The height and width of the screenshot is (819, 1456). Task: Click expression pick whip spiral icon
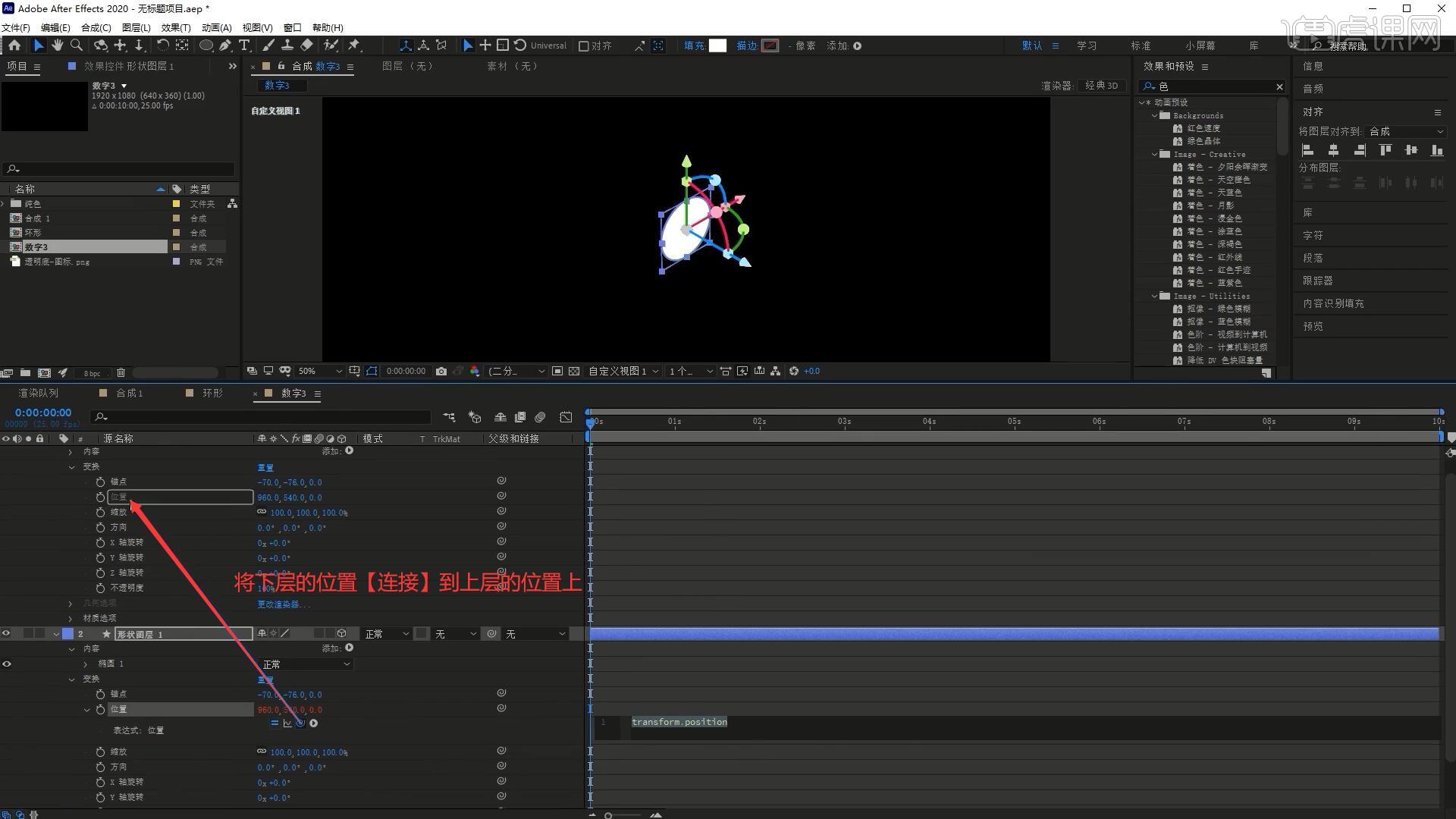300,723
